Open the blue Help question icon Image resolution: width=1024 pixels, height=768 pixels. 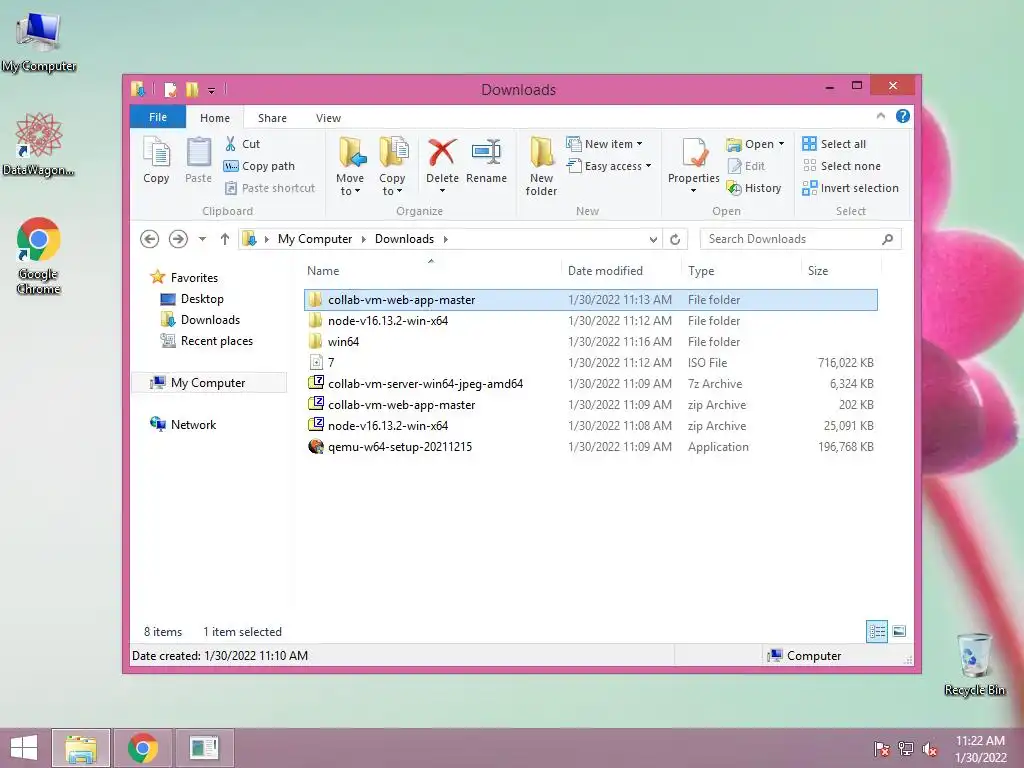point(903,116)
